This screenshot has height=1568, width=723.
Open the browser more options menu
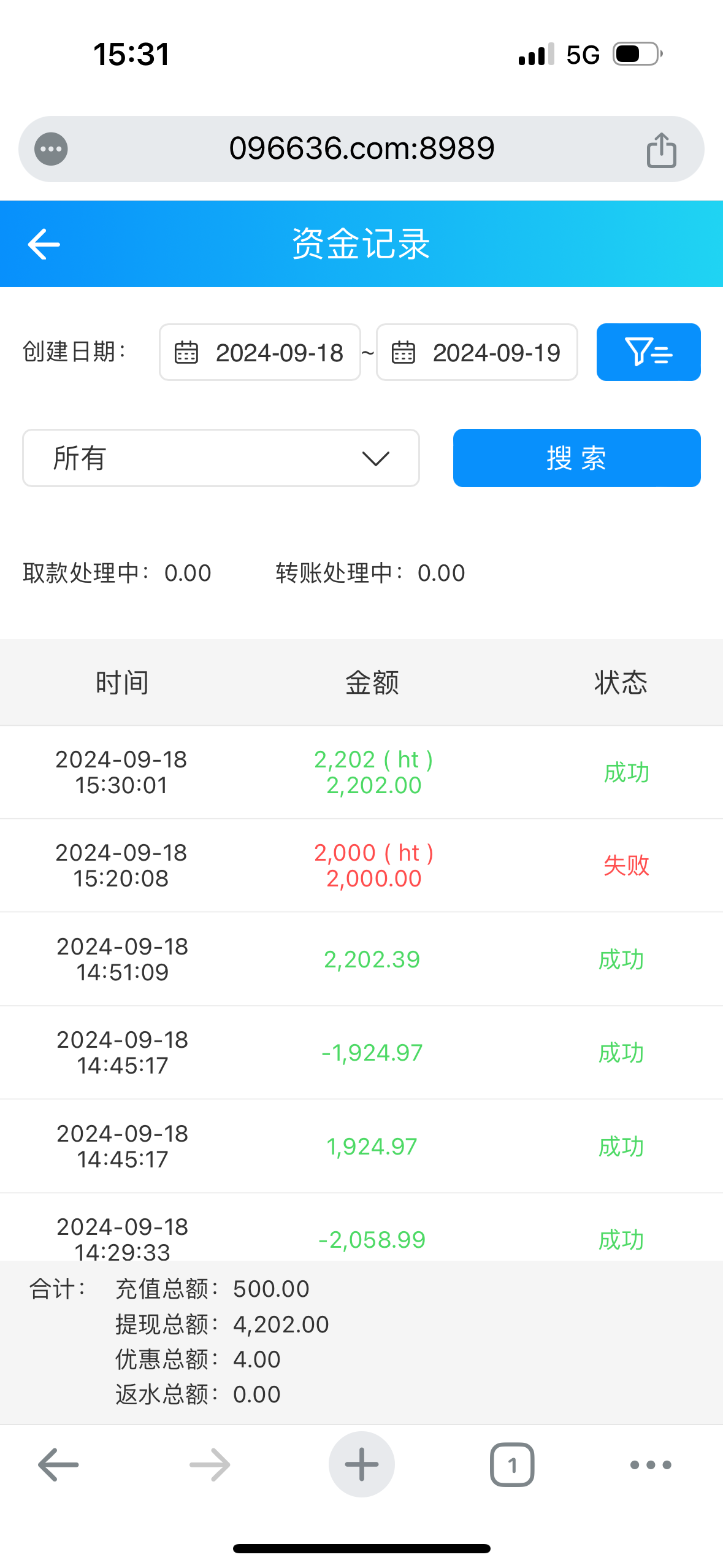pyautogui.click(x=651, y=1464)
